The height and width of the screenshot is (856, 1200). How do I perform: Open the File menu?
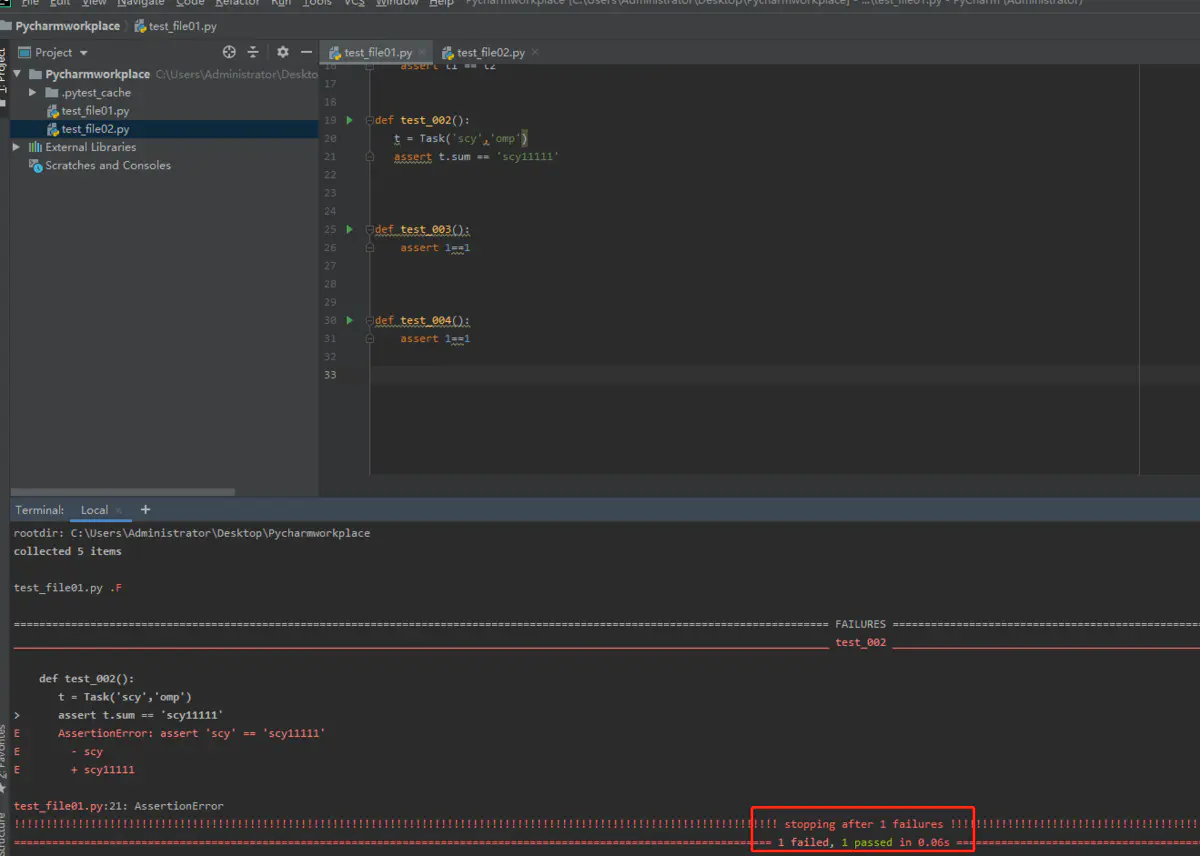[30, 3]
